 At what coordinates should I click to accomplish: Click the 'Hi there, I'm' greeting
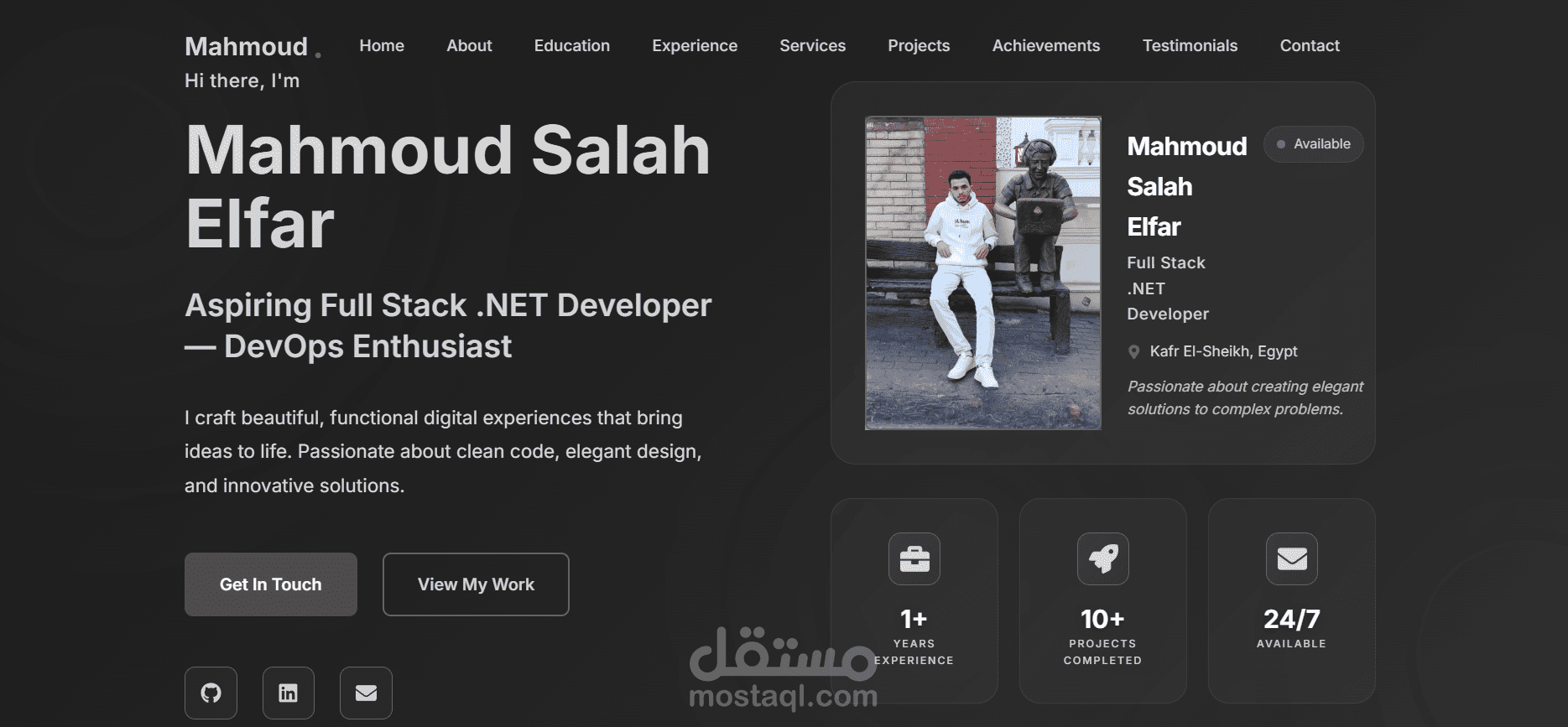(242, 80)
